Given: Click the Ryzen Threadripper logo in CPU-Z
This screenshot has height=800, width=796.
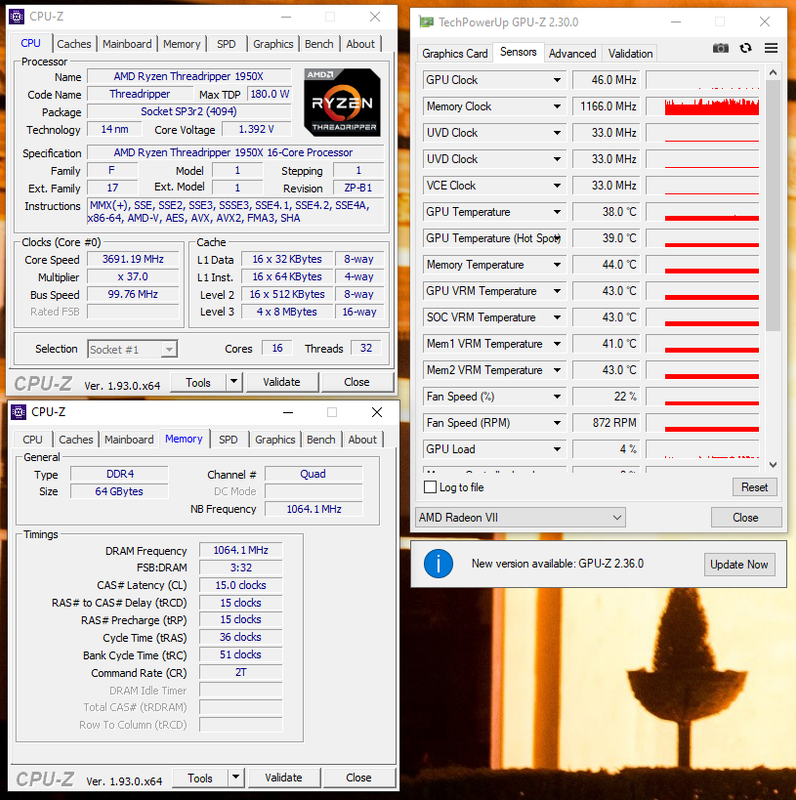Looking at the screenshot, I should [342, 102].
